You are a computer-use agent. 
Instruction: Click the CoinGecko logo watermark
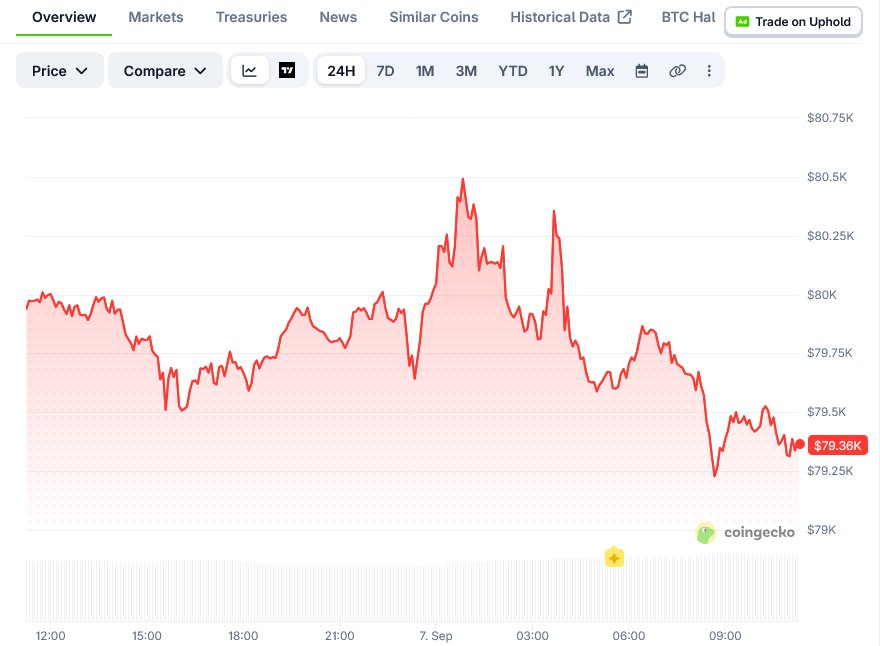[x=745, y=532]
